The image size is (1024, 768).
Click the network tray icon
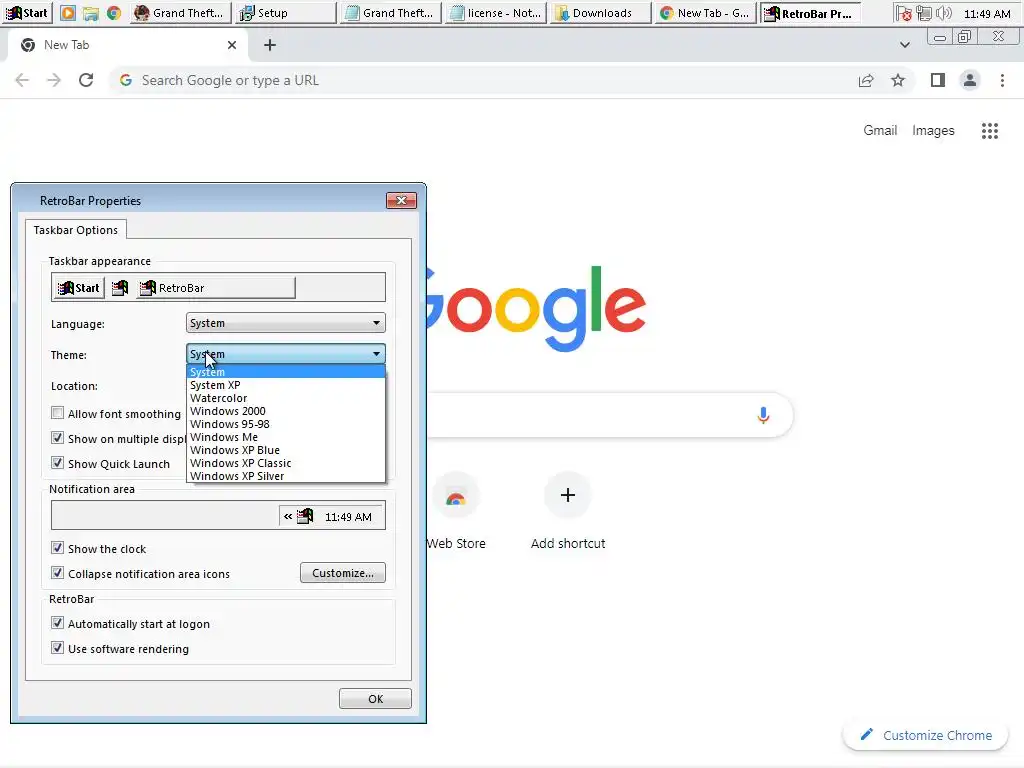tap(923, 13)
